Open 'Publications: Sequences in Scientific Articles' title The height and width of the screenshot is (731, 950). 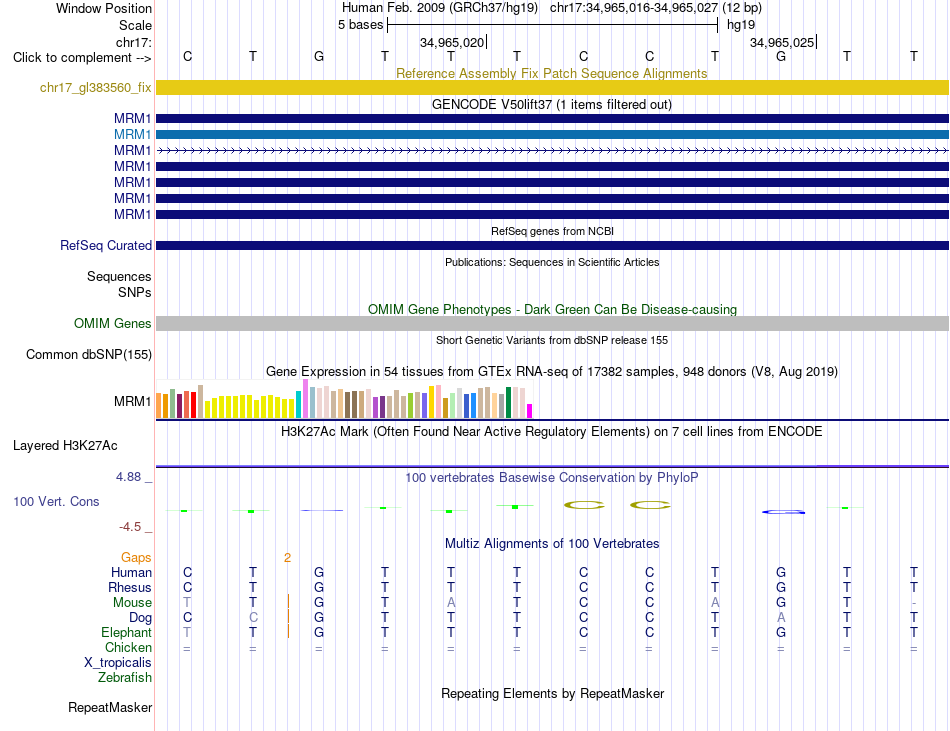tap(552, 262)
